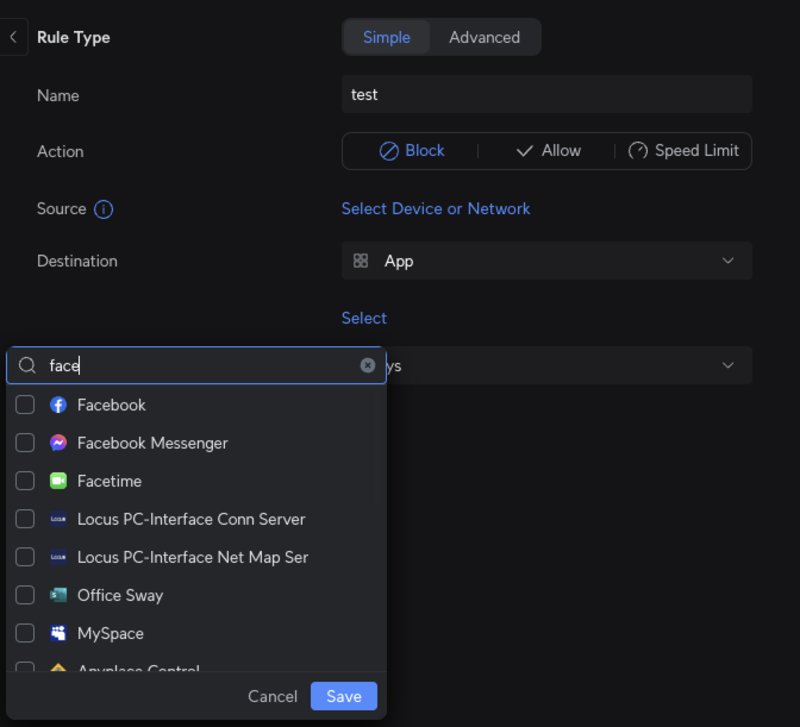Open the Destination App dropdown
Image resolution: width=800 pixels, height=727 pixels.
click(546, 261)
